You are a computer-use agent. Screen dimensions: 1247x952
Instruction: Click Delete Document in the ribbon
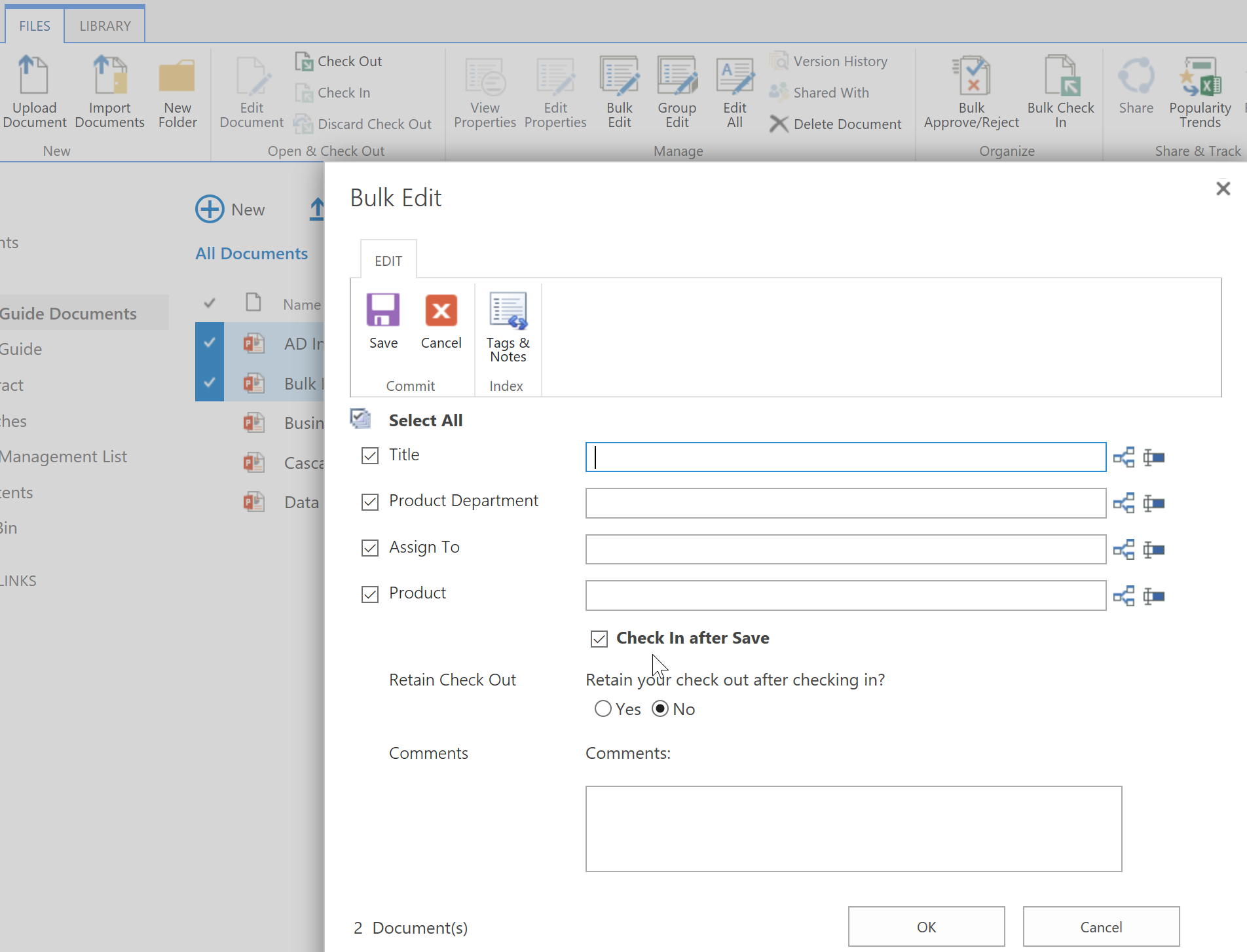click(x=835, y=124)
